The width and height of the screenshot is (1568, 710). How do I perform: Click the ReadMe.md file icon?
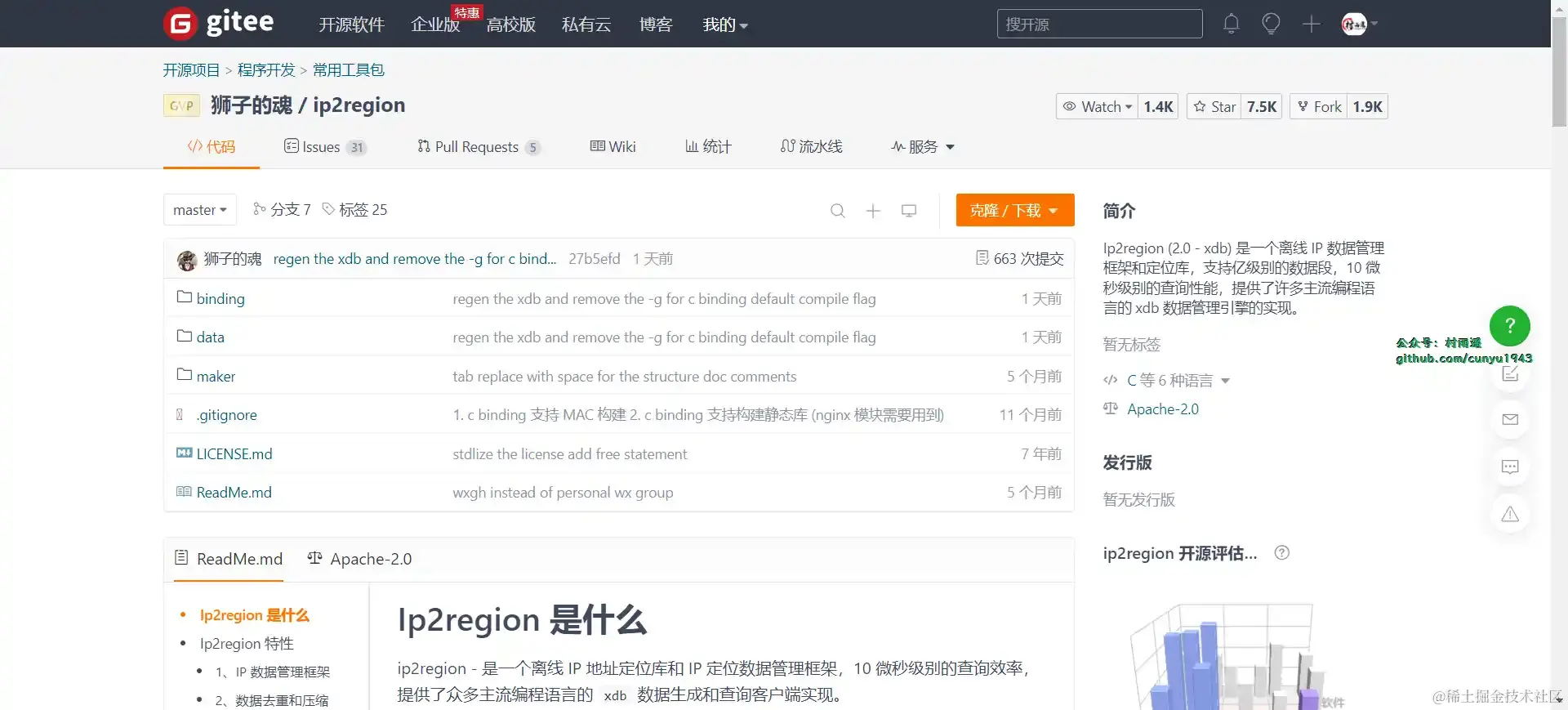click(x=185, y=492)
